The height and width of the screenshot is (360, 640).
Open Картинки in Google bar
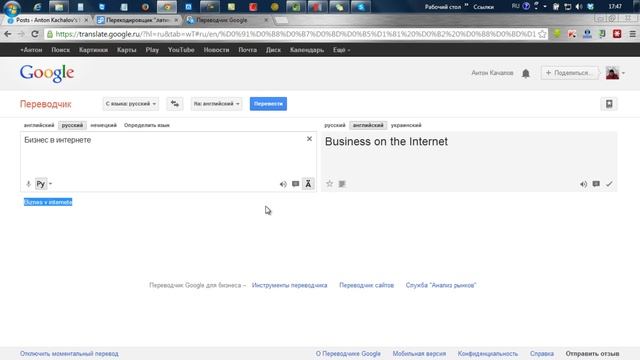click(93, 50)
